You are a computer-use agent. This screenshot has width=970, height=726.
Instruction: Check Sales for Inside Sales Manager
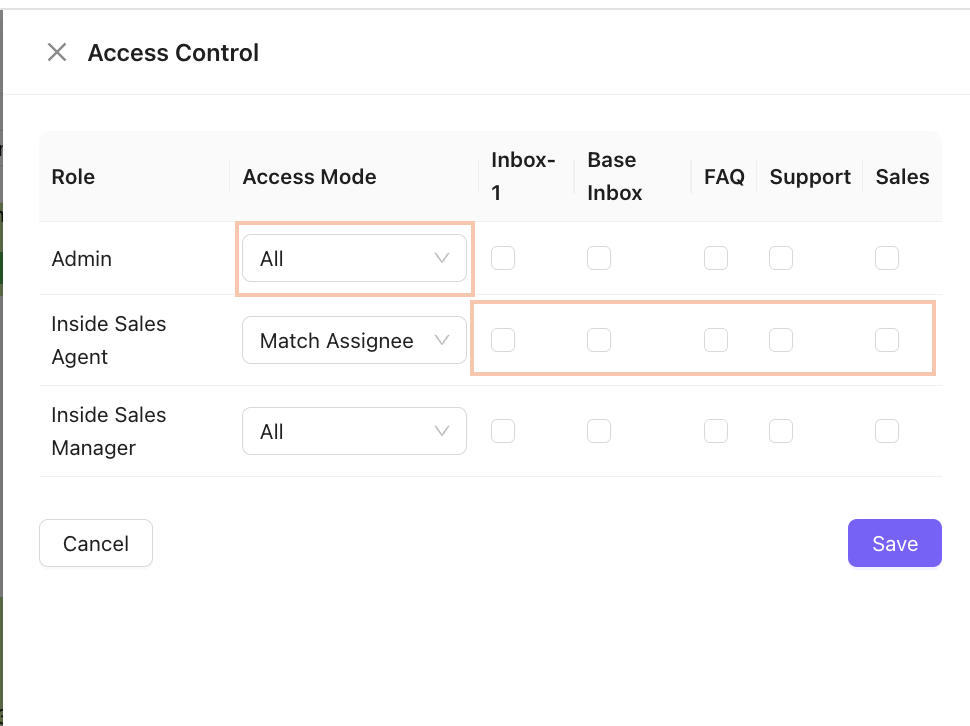pos(887,431)
